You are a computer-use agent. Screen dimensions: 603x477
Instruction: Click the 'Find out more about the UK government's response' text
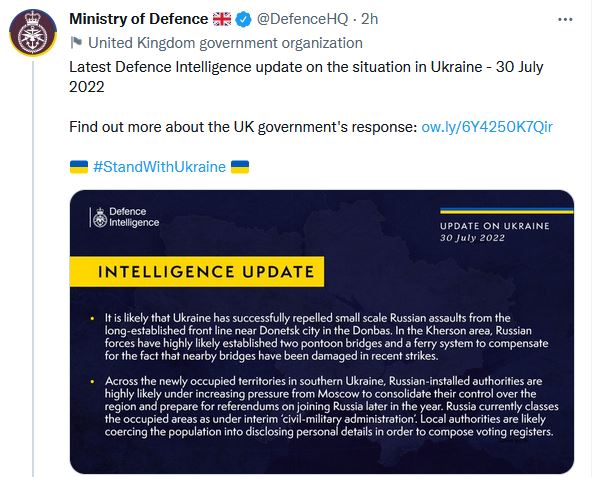[x=242, y=127]
